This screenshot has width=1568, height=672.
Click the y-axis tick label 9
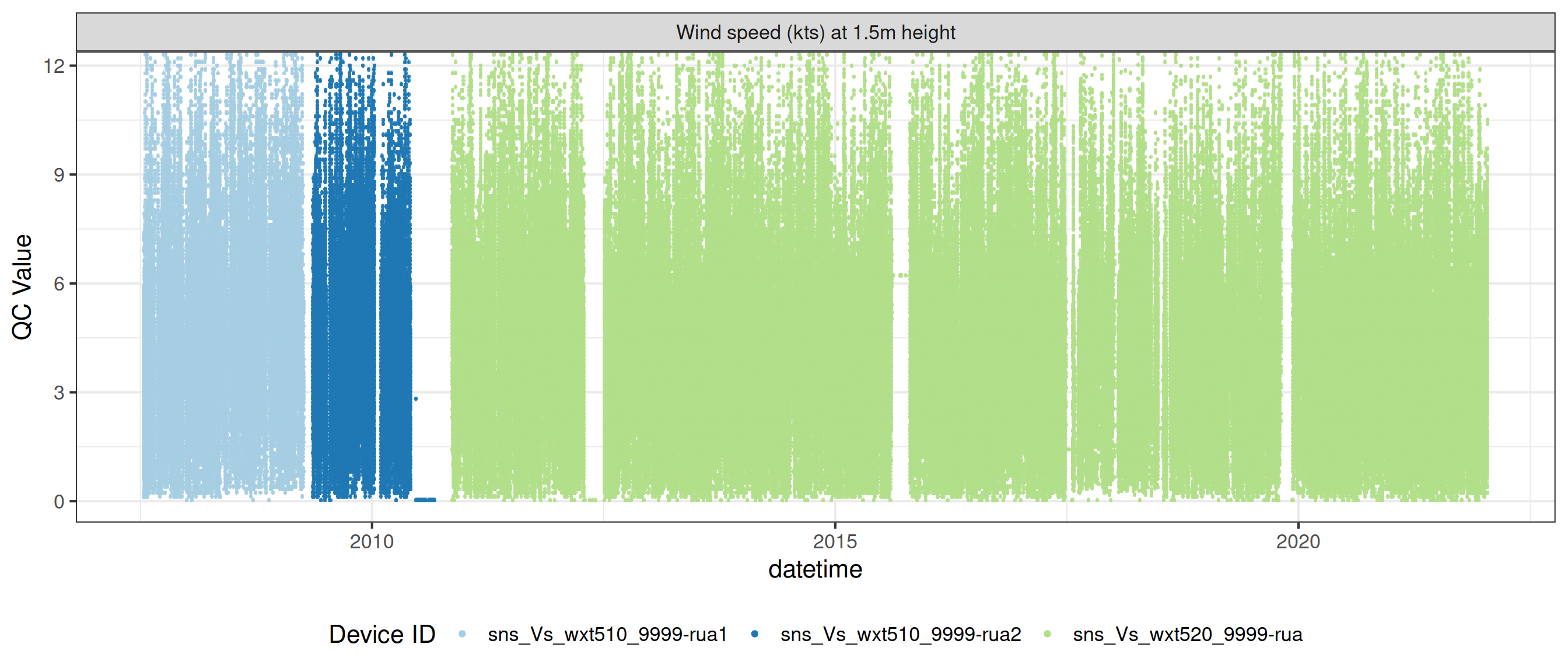[x=58, y=174]
